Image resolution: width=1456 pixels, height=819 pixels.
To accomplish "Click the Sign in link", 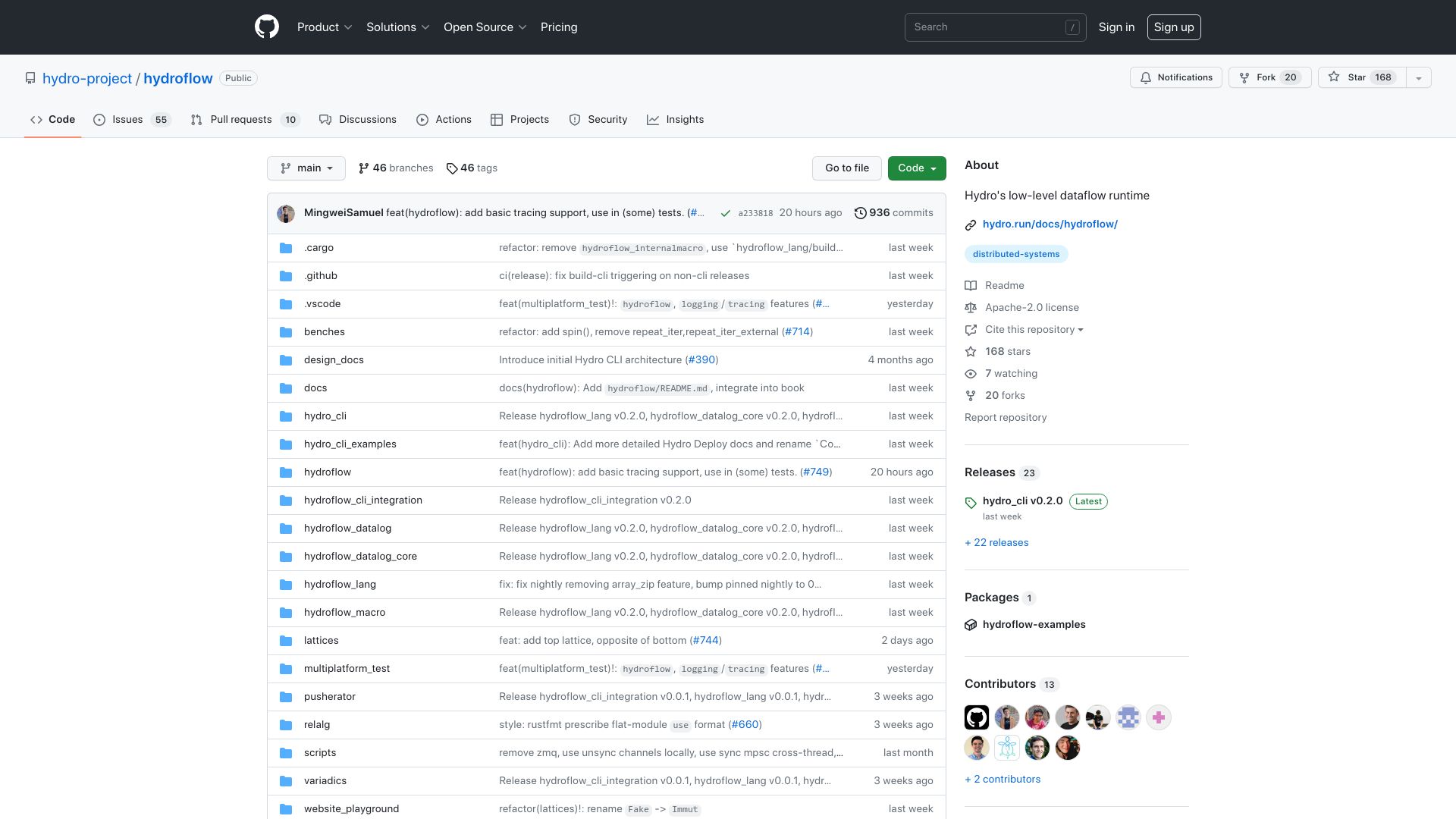I will (1116, 27).
